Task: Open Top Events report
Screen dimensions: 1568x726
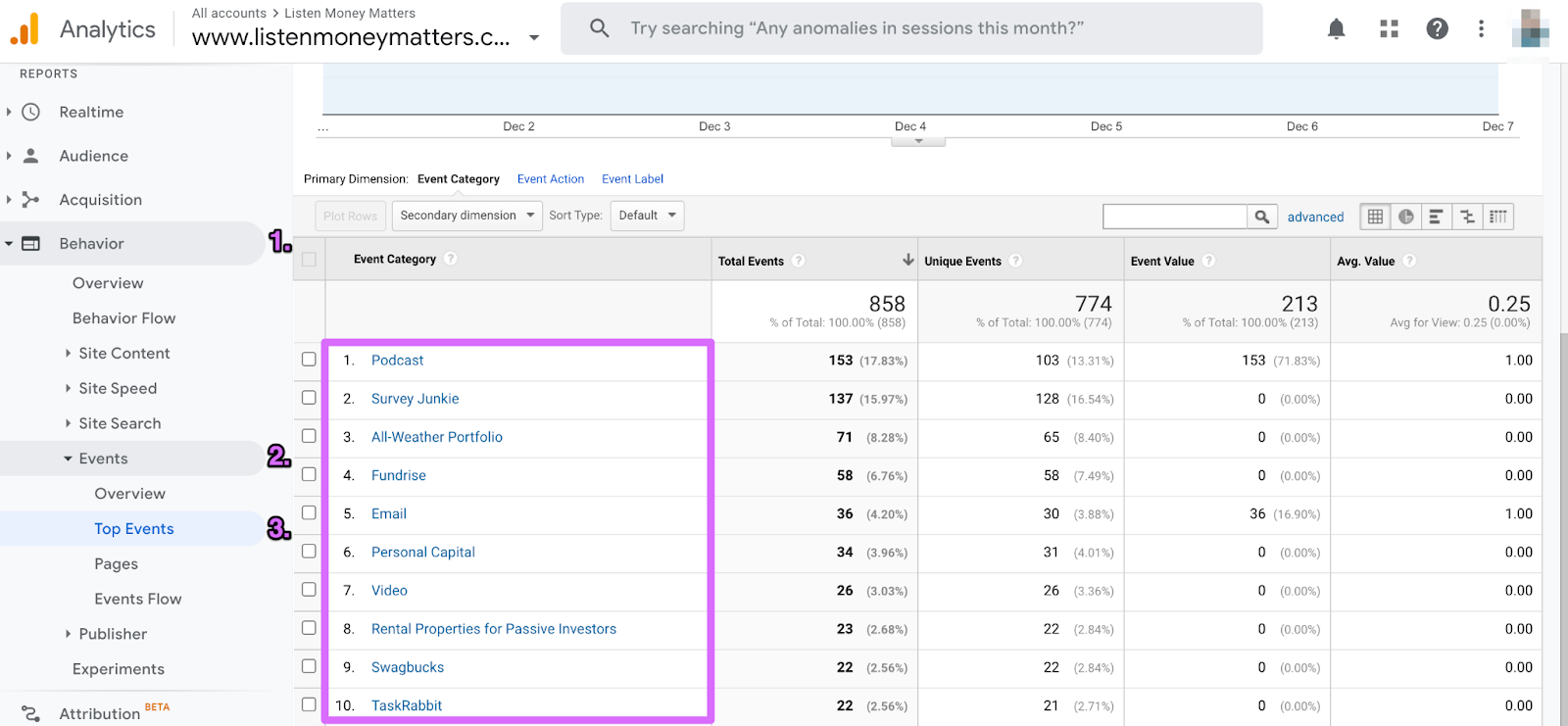Action: coord(134,529)
